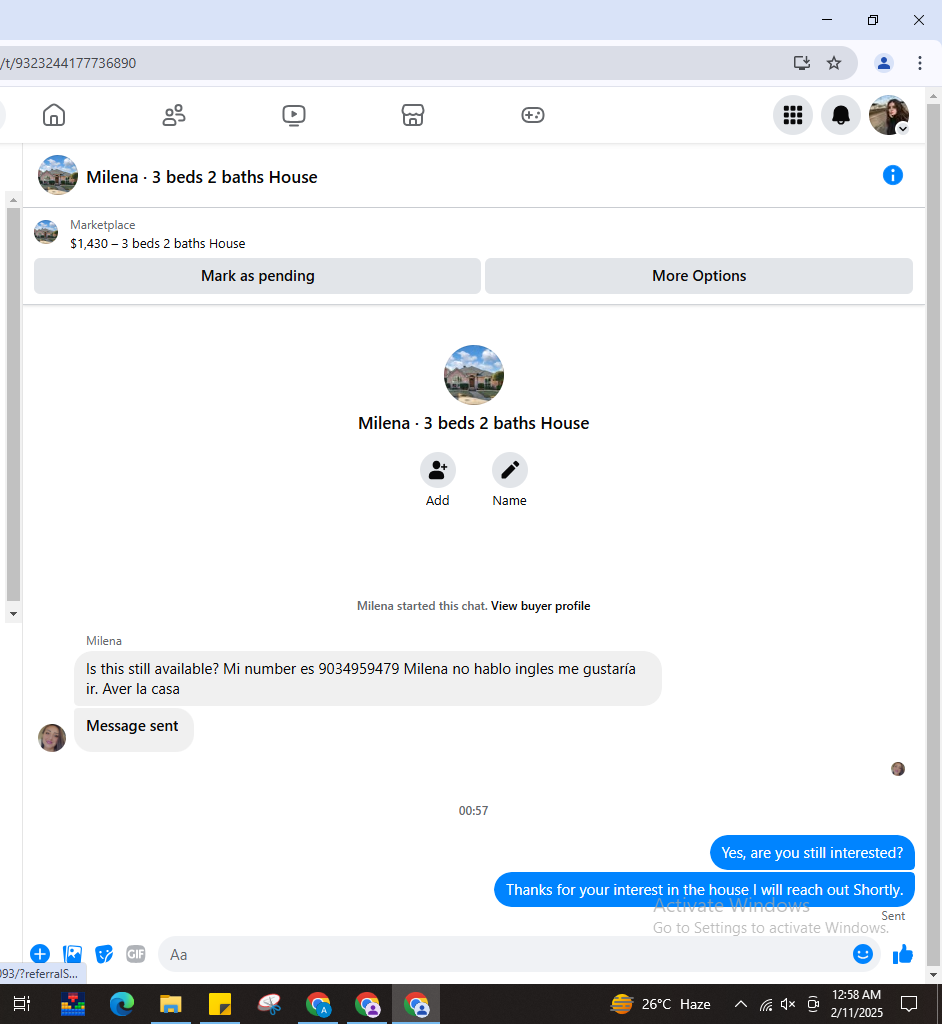Screen dimensions: 942x1024
Task: Click the left sidebar scrollbar up arrow
Action: click(13, 200)
